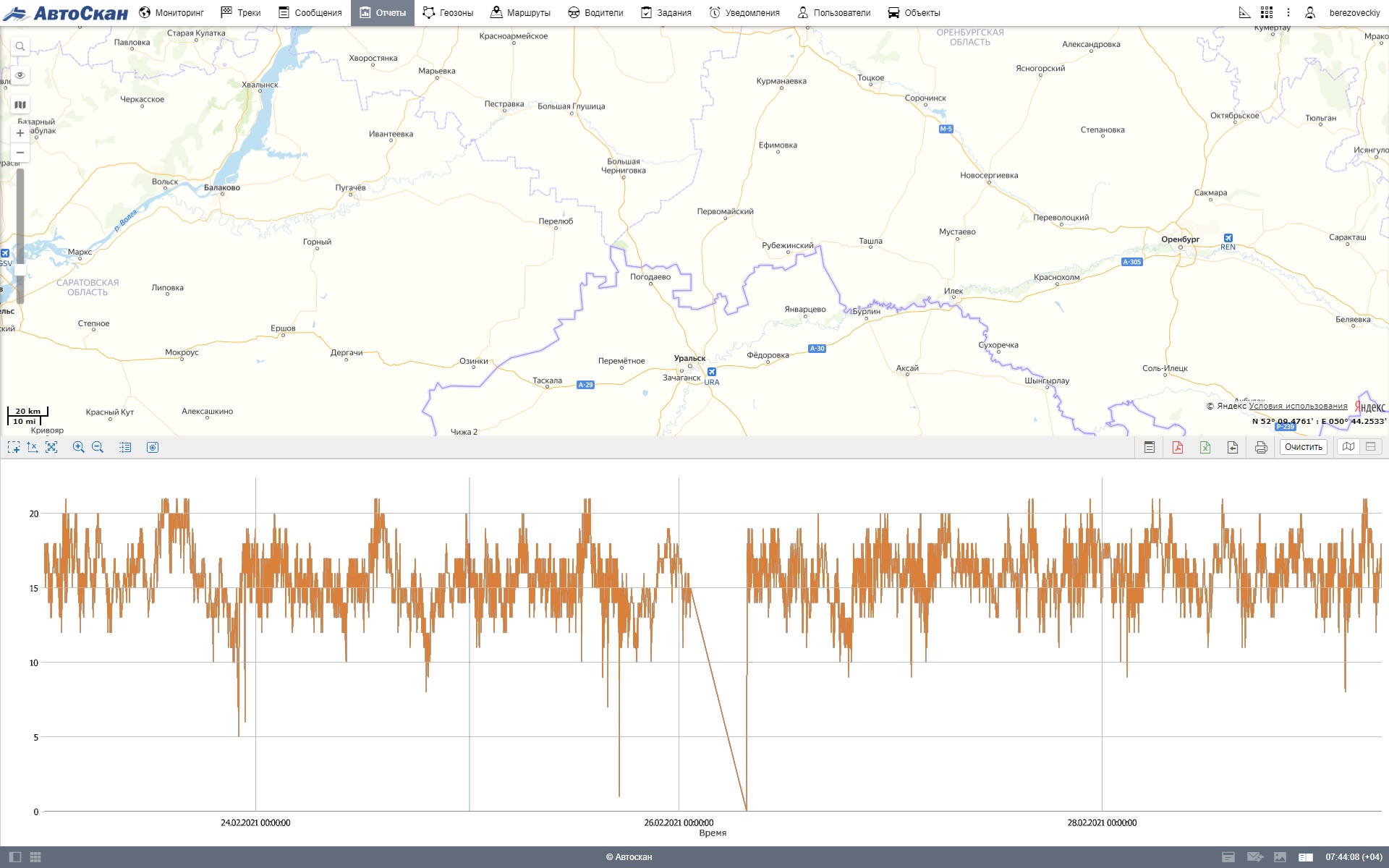The image size is (1389, 868).
Task: Activate the chart area selection tool
Action: pos(14,447)
